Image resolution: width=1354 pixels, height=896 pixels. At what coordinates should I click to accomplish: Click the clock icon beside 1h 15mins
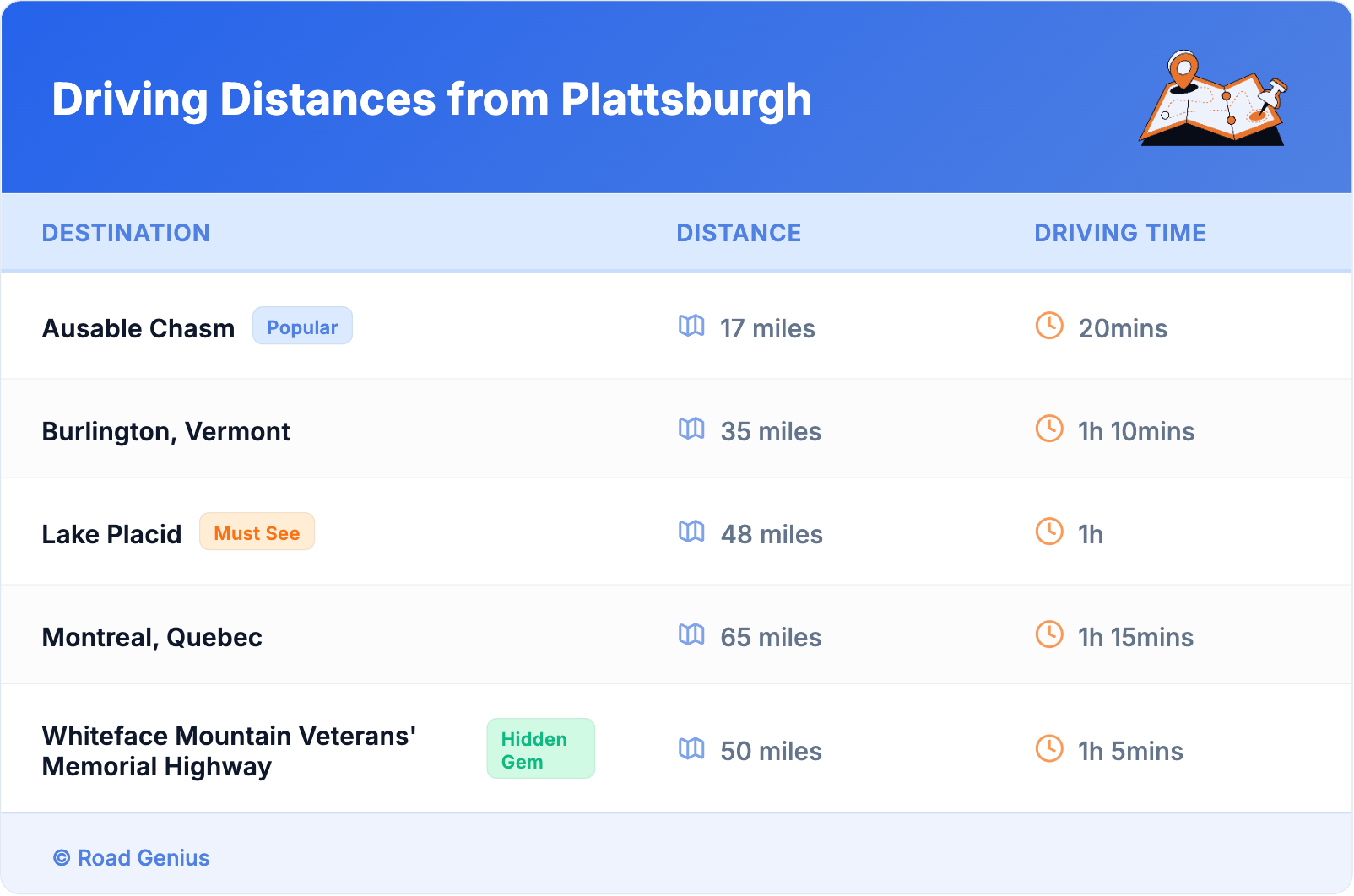click(1049, 634)
